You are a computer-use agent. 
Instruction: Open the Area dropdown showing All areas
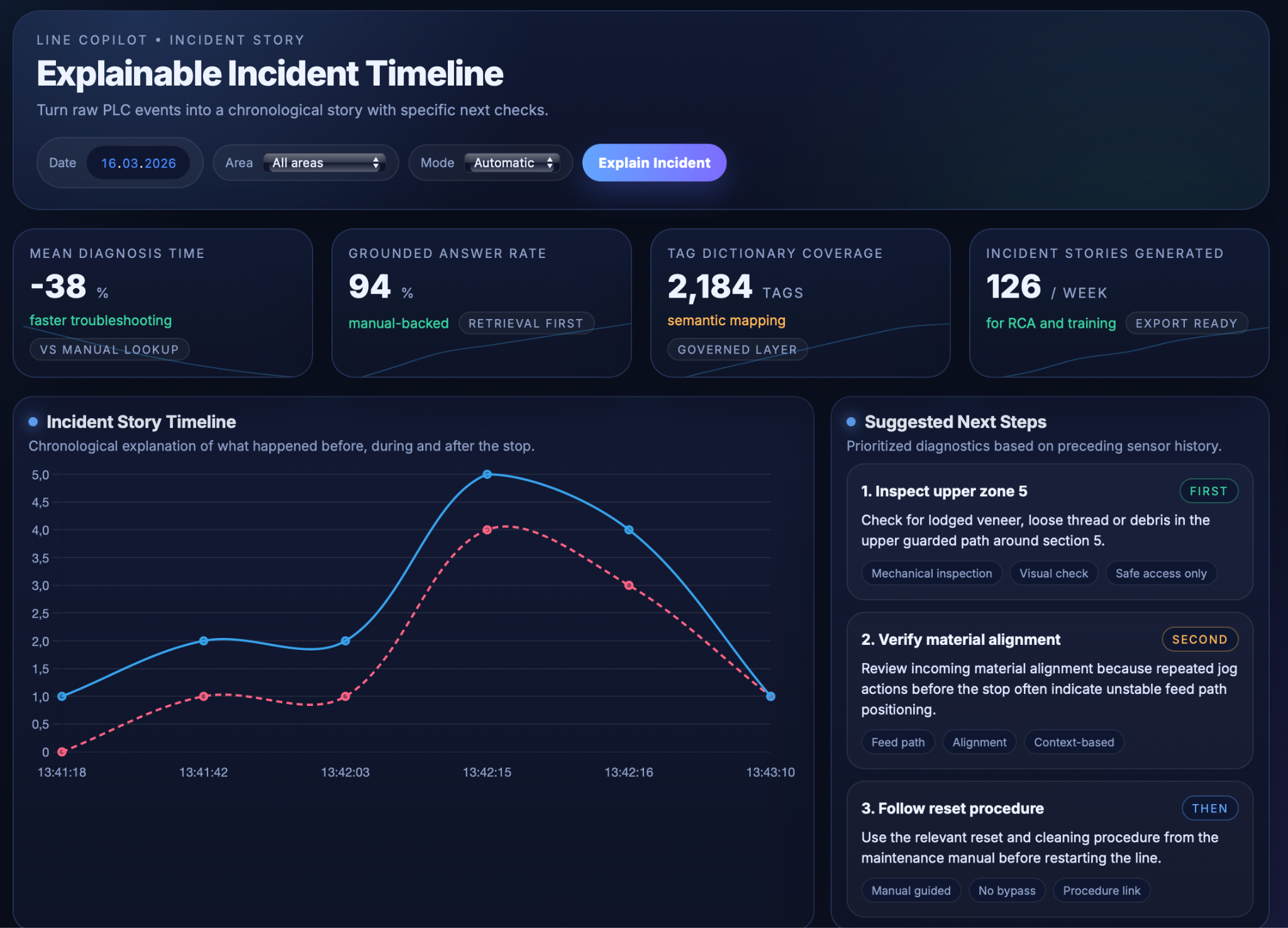coord(325,163)
